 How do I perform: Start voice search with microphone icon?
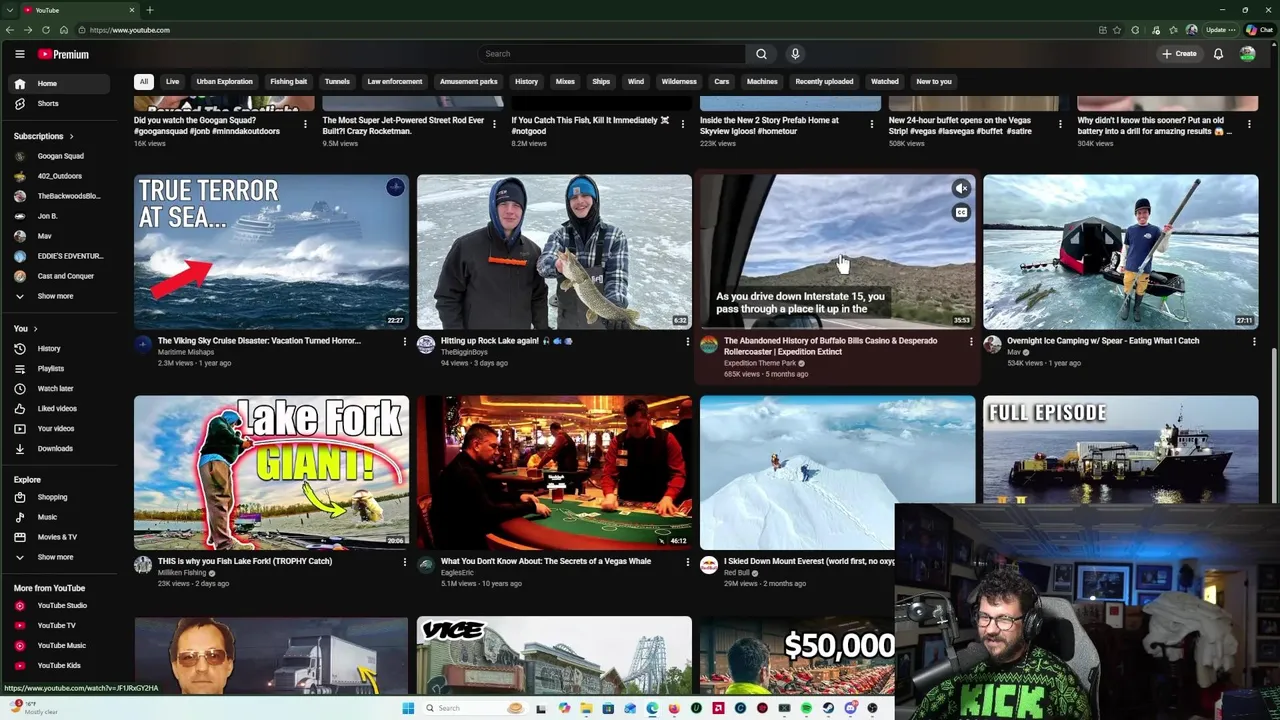pos(795,54)
